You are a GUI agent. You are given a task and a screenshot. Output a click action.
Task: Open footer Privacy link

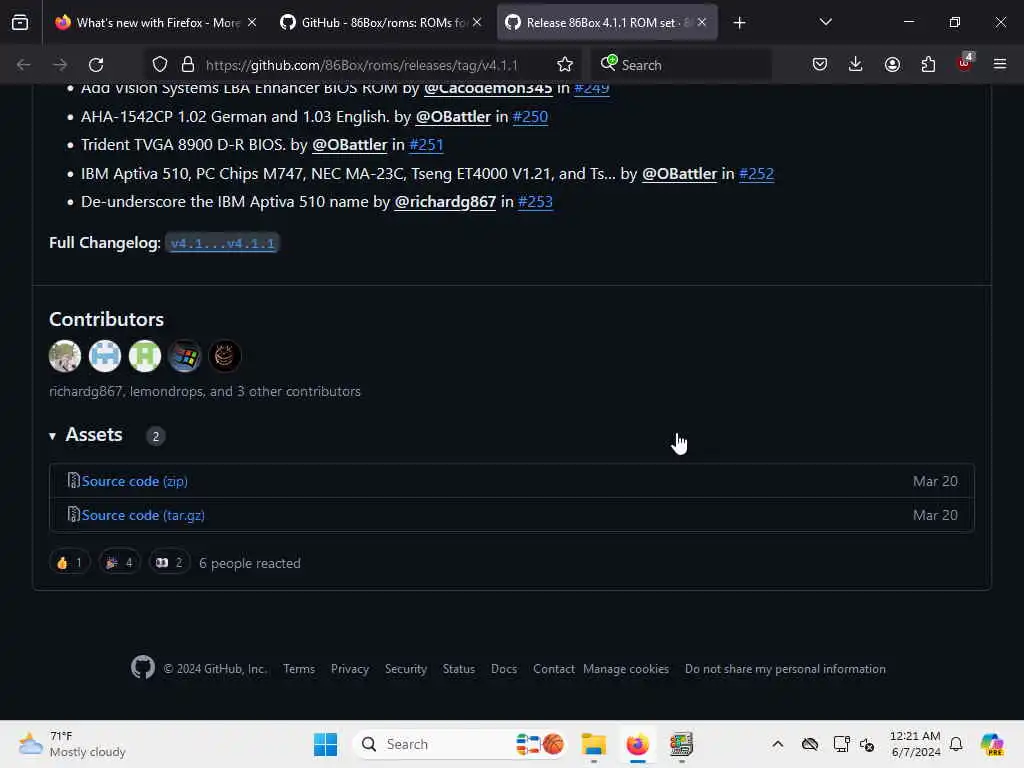click(x=349, y=669)
